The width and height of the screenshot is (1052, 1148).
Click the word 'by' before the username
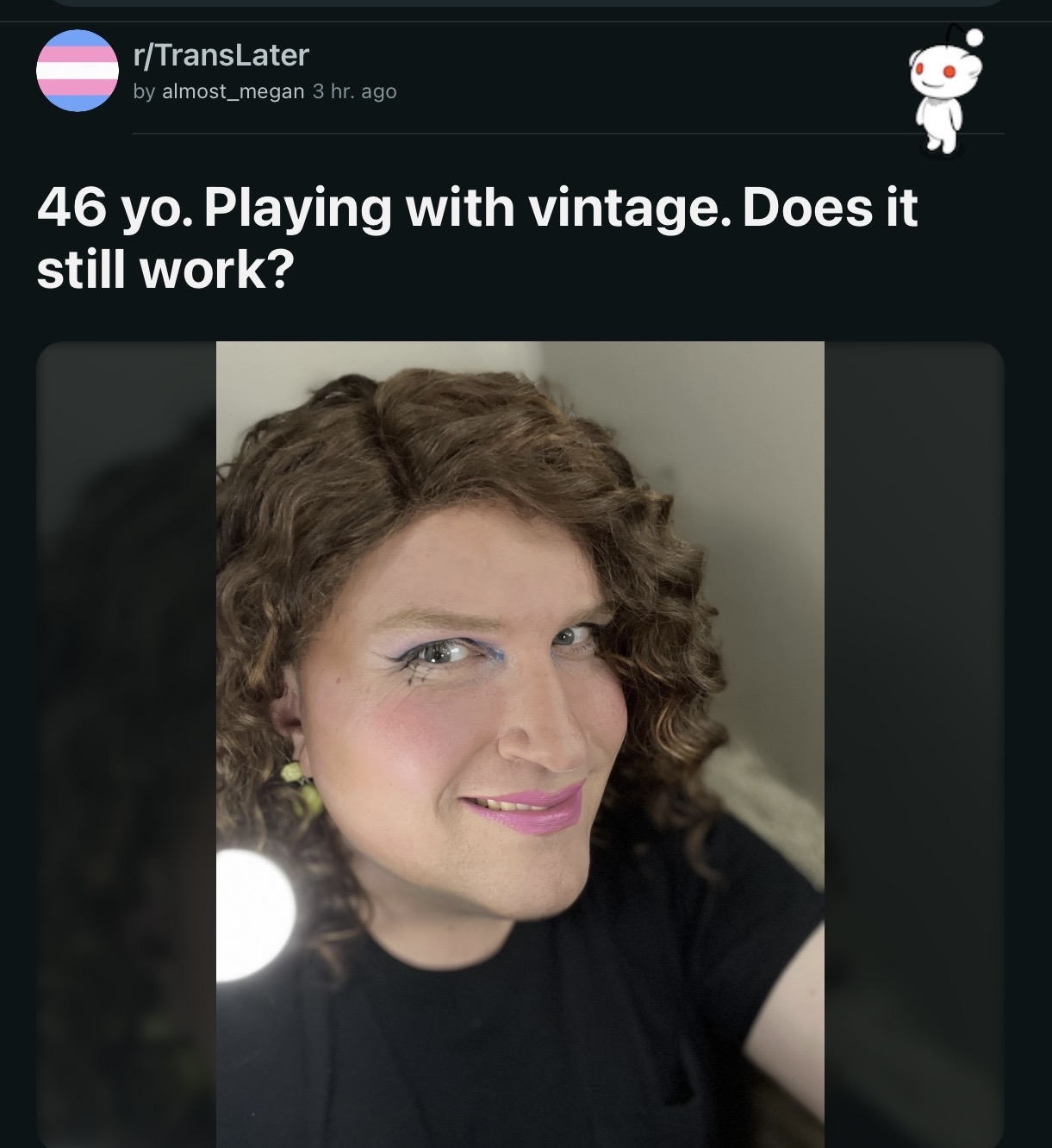pos(144,91)
